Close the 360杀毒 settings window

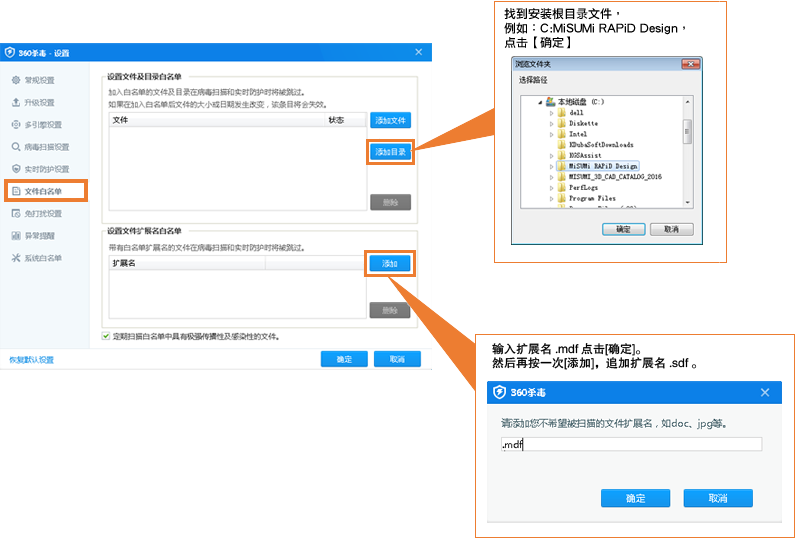point(419,52)
